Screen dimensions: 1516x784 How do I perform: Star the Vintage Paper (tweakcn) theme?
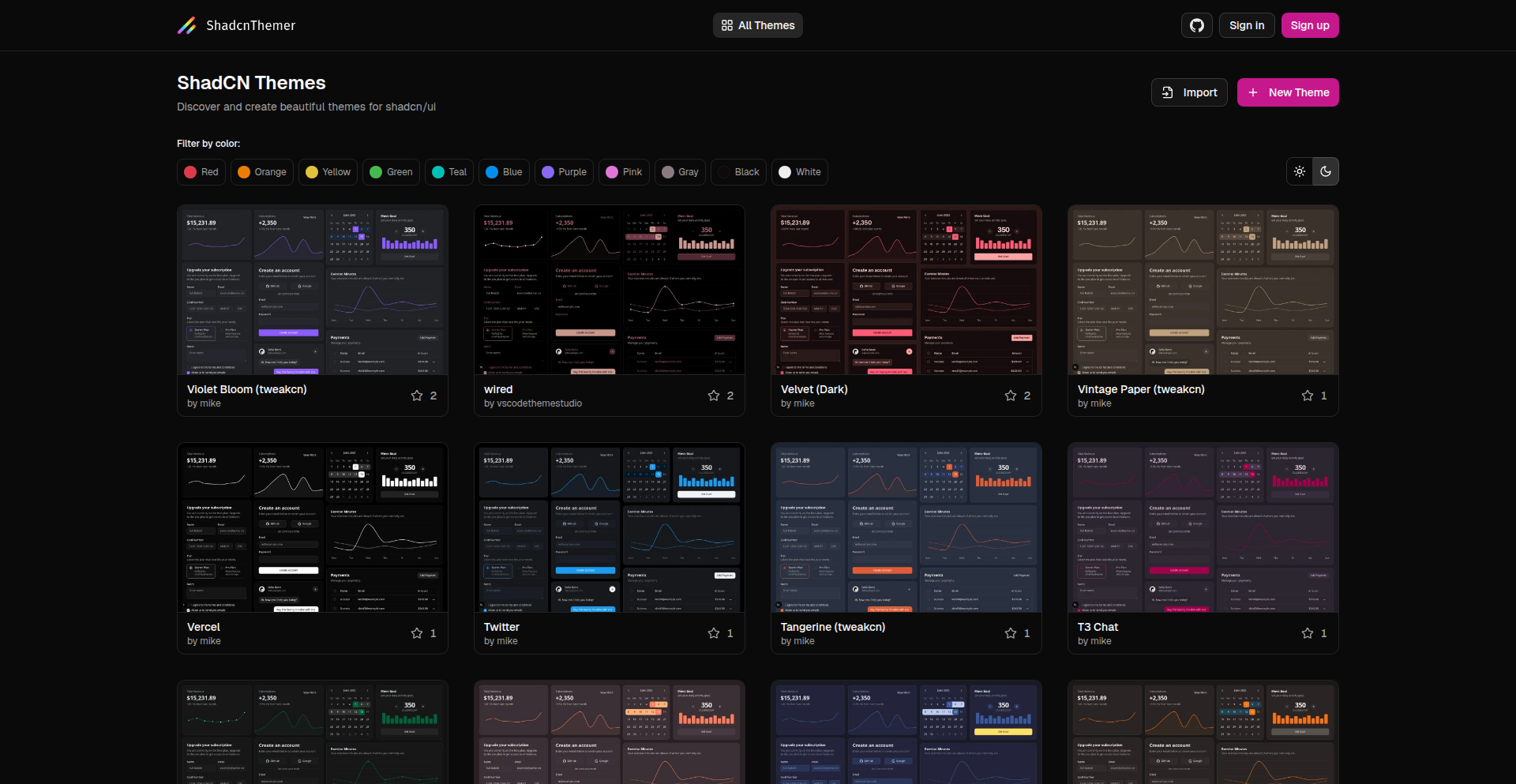point(1308,396)
